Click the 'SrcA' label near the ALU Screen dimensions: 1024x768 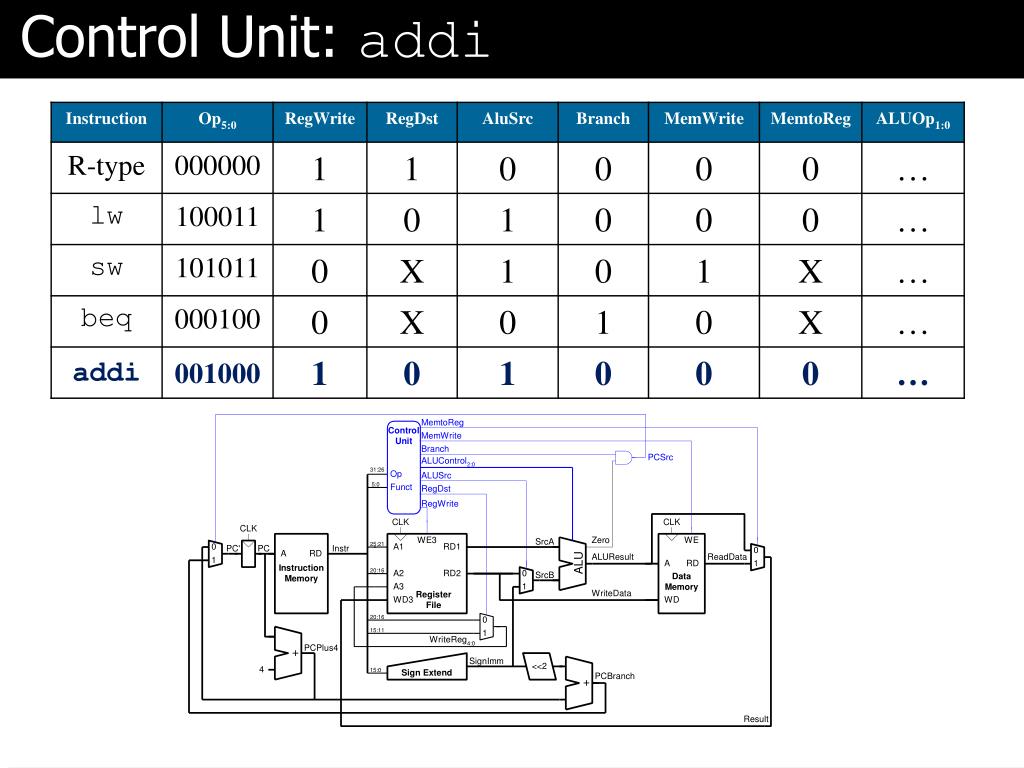tap(544, 541)
